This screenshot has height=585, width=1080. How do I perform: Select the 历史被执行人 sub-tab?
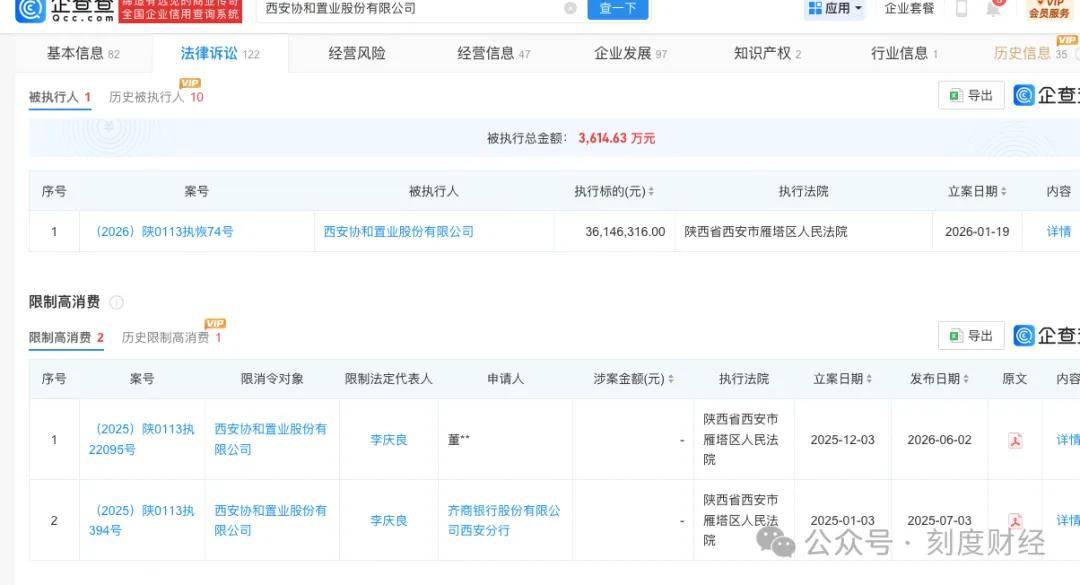click(x=156, y=97)
